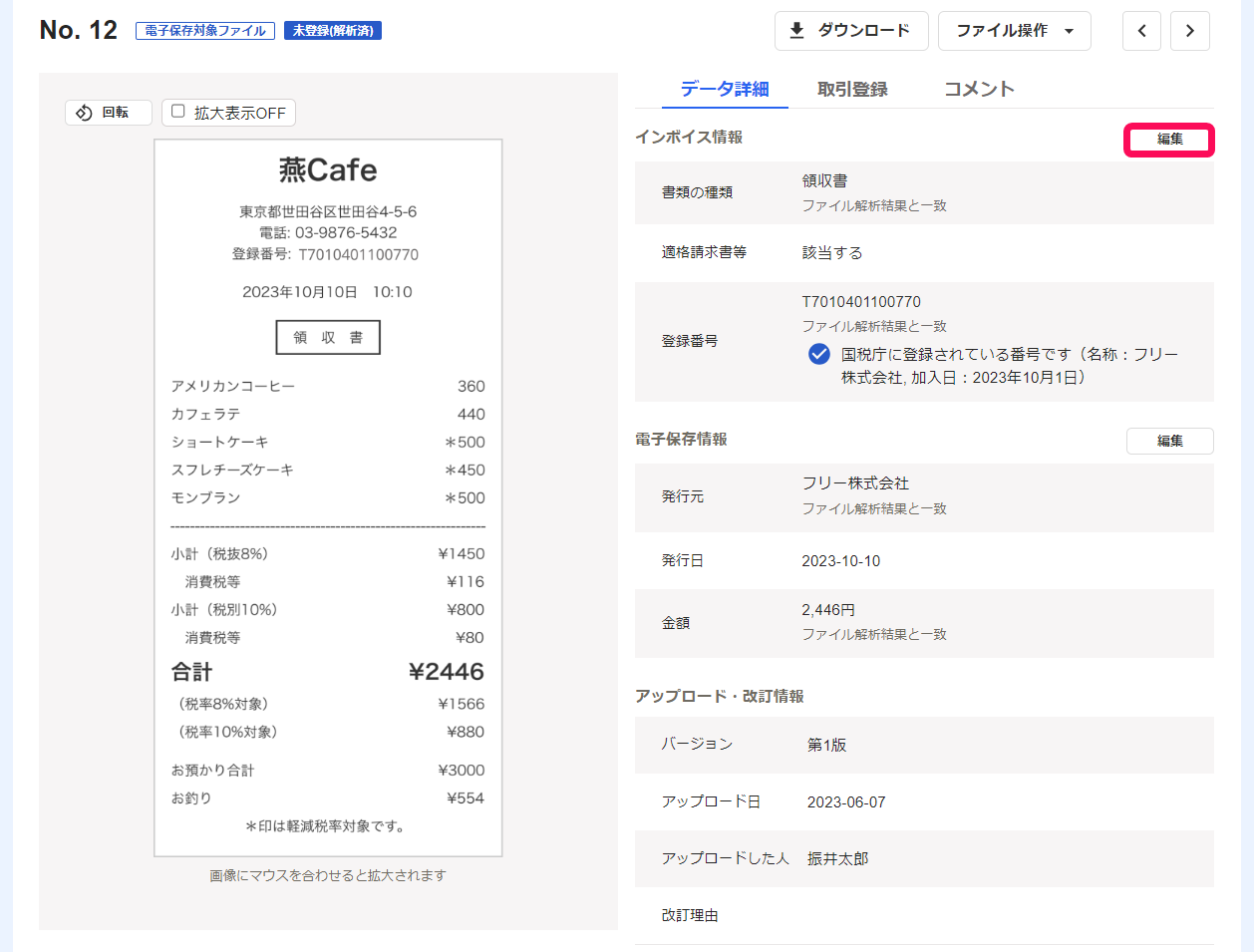Toggle the 拡大表示OFF checkbox
This screenshot has width=1254, height=952.
[178, 112]
